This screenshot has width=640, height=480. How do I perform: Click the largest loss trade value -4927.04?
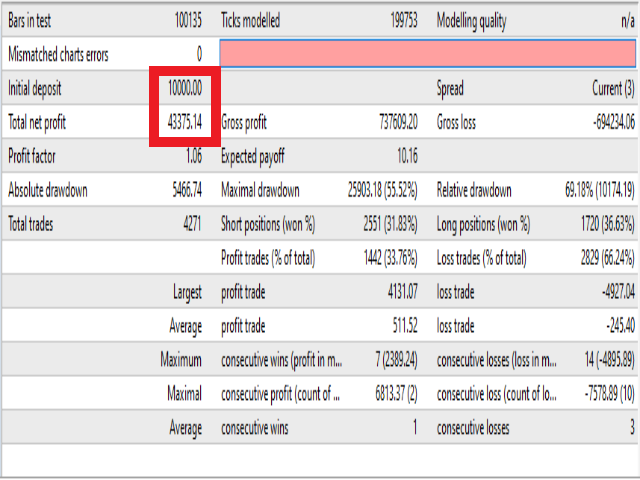click(x=618, y=292)
